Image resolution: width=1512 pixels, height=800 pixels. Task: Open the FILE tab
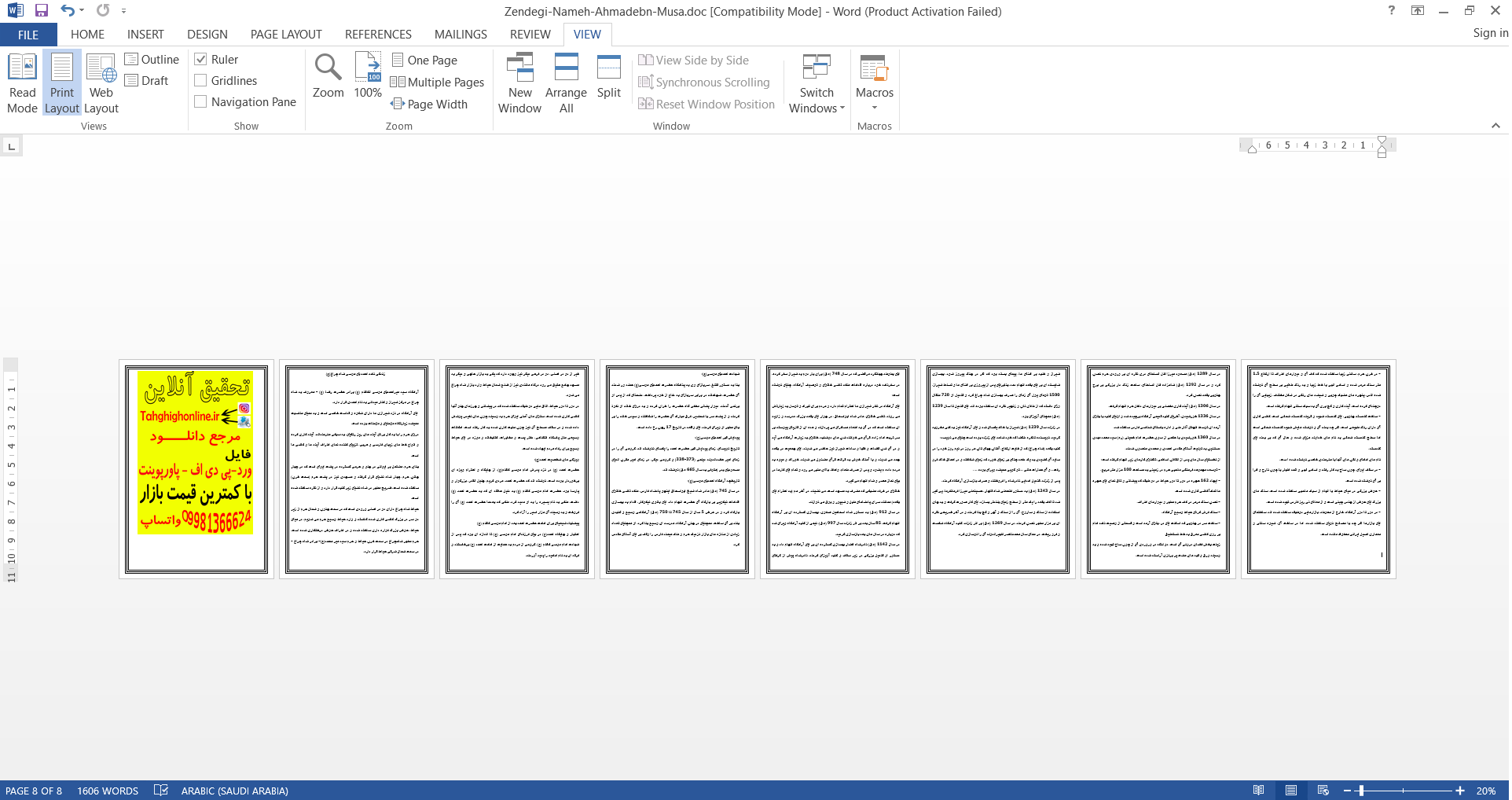(28, 35)
